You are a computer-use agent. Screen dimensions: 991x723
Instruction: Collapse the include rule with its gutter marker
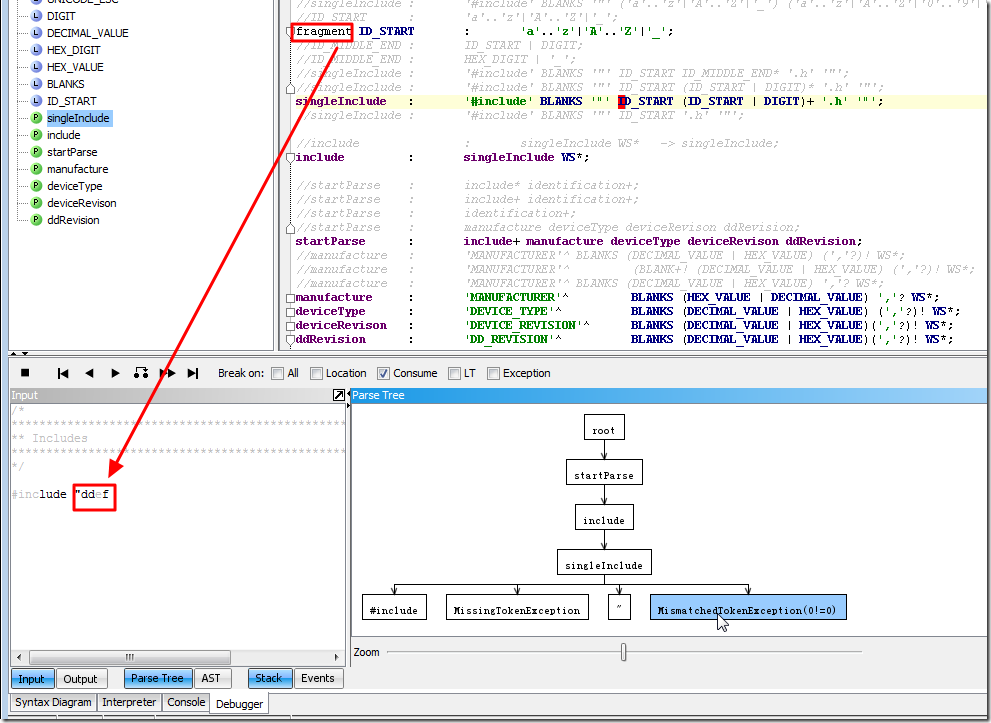(289, 157)
